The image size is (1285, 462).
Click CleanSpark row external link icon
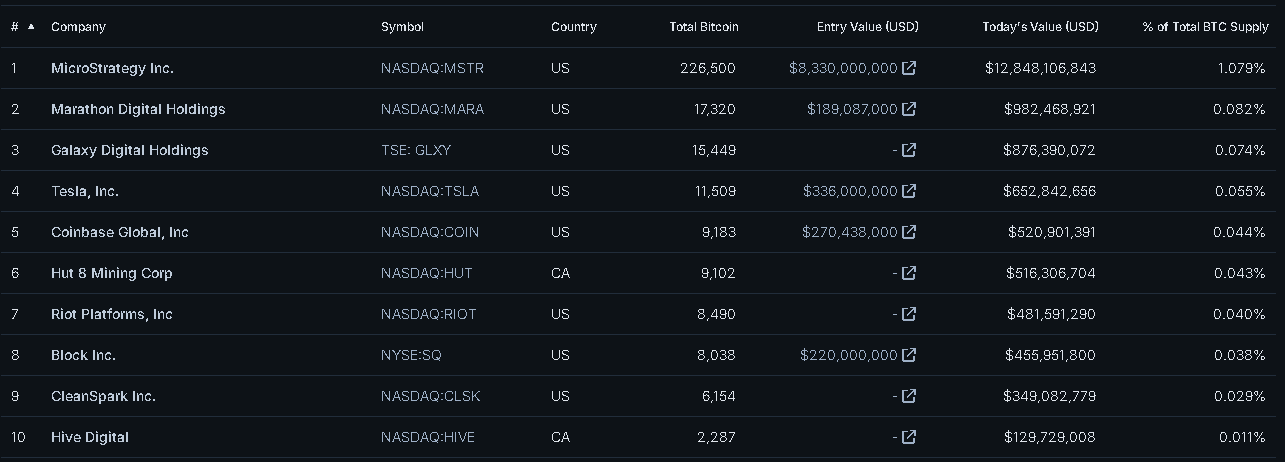[909, 396]
